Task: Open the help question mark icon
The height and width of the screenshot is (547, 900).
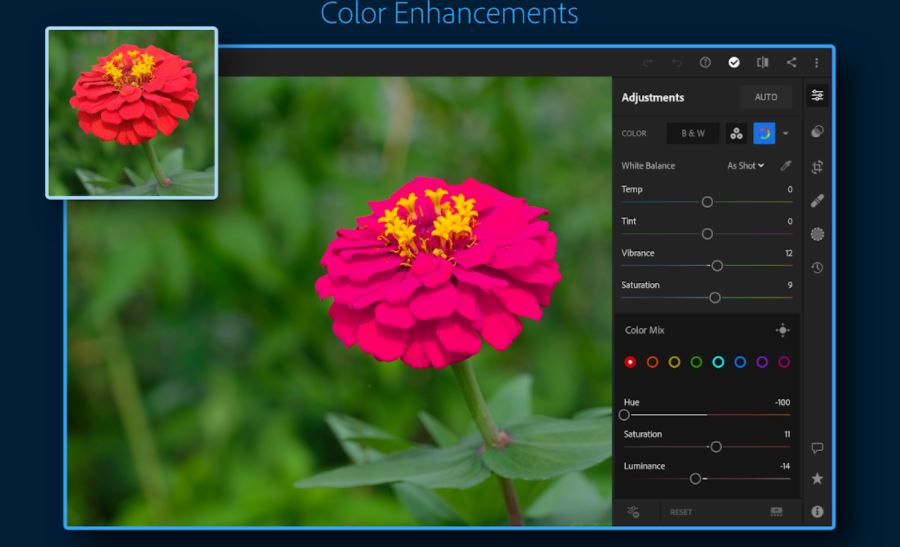Action: 705,62
